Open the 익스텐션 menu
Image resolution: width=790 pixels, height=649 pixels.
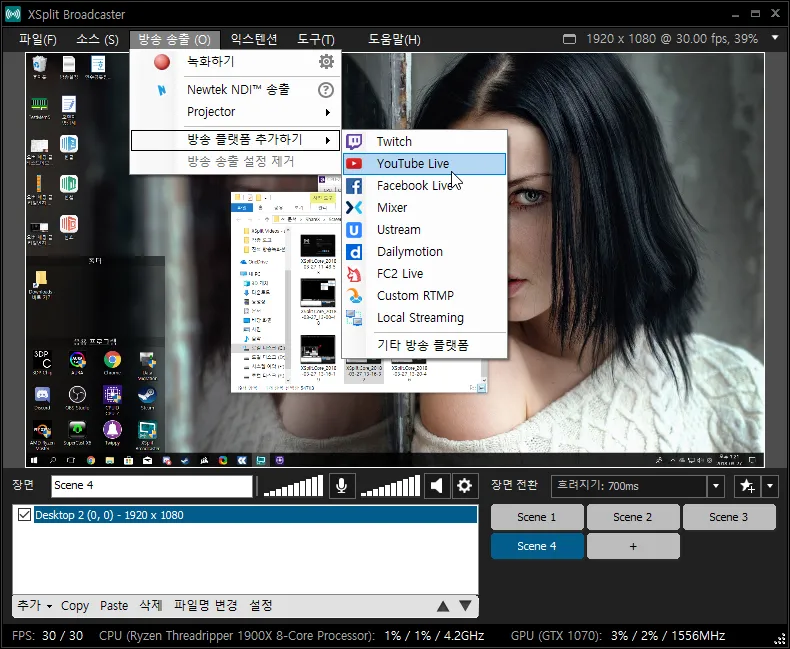[254, 39]
